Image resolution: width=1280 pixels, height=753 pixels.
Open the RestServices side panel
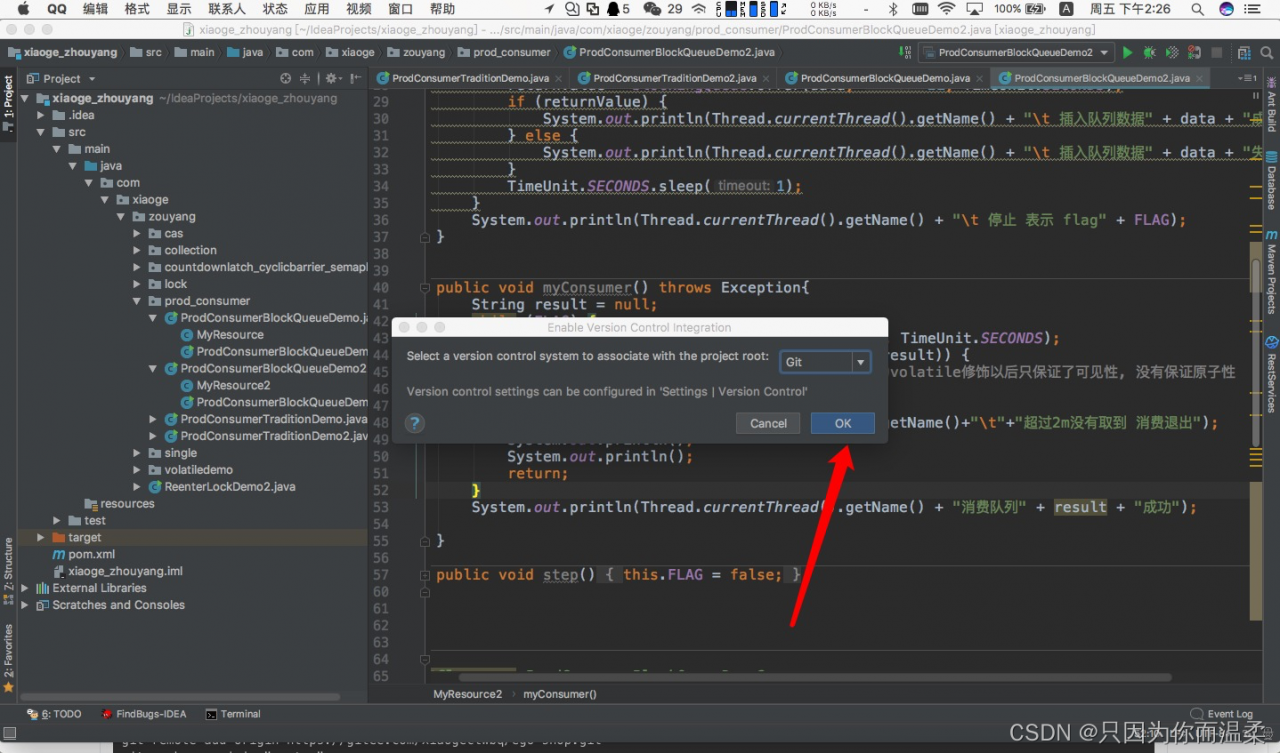tap(1271, 375)
